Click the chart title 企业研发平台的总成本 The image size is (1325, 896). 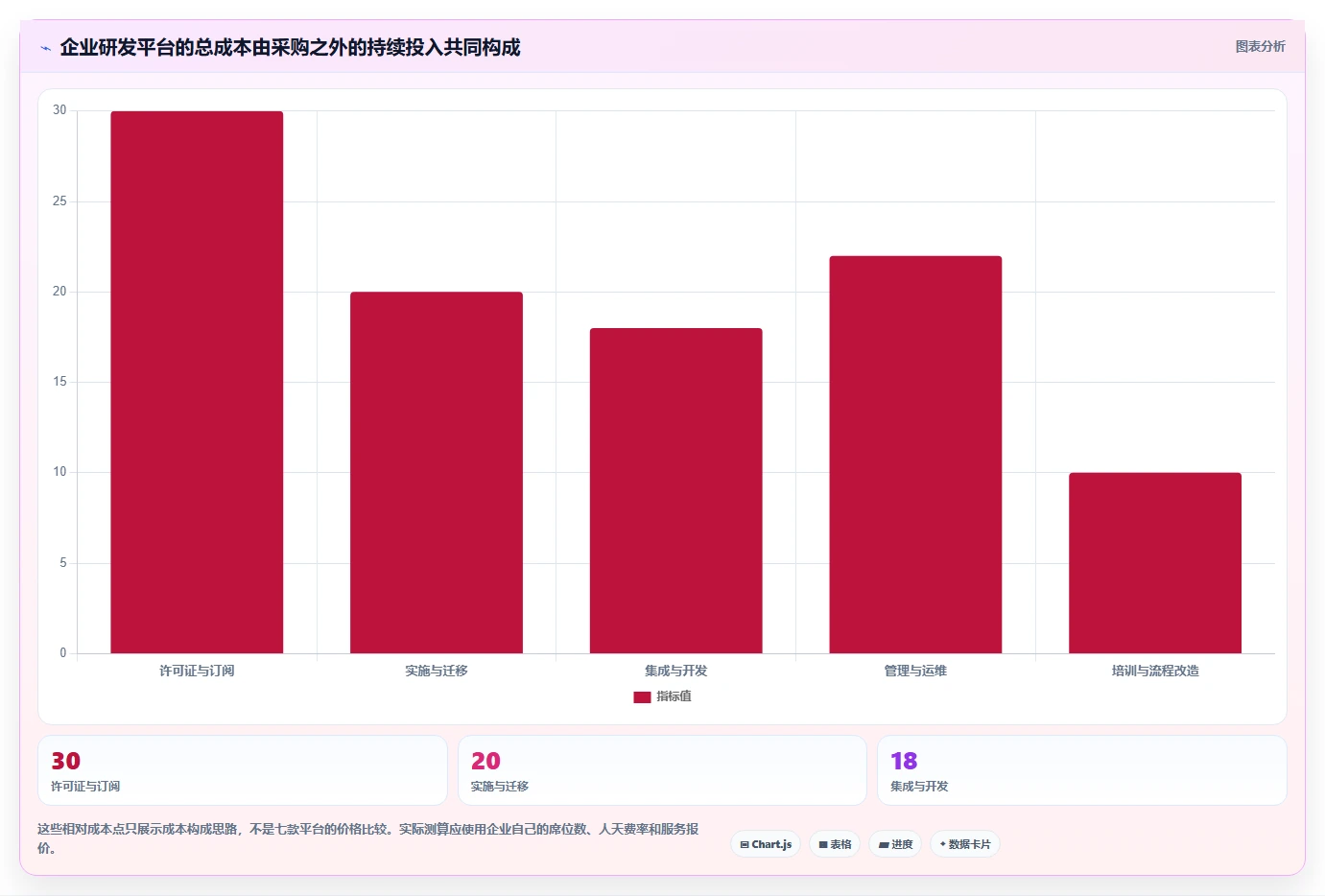(x=290, y=47)
